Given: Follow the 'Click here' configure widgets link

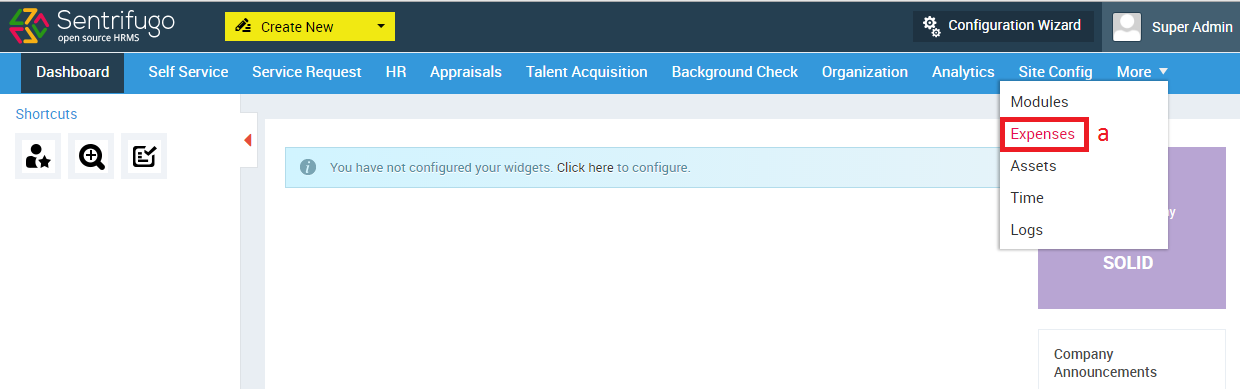Looking at the screenshot, I should click(585, 167).
